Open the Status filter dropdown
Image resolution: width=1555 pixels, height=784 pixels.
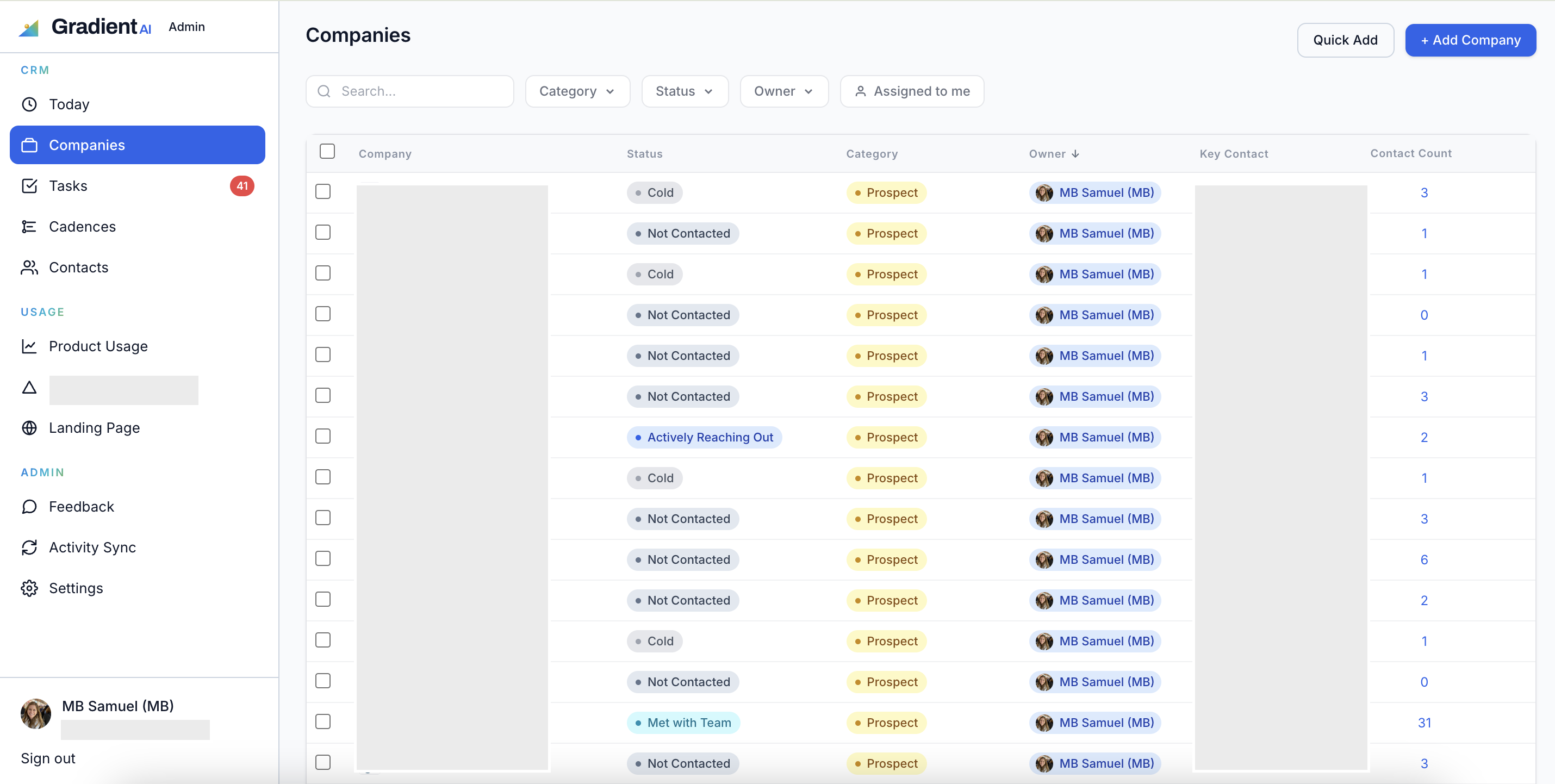[x=685, y=91]
